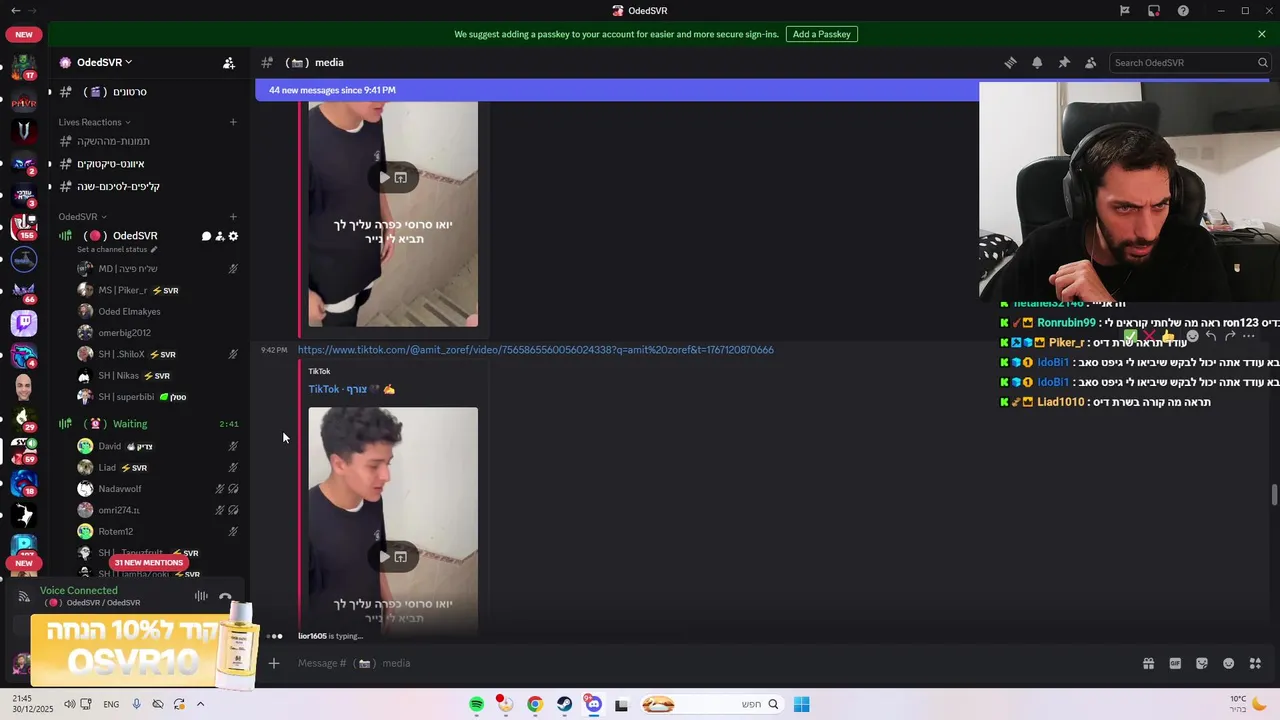Open the apps icon in message bar

(1256, 663)
